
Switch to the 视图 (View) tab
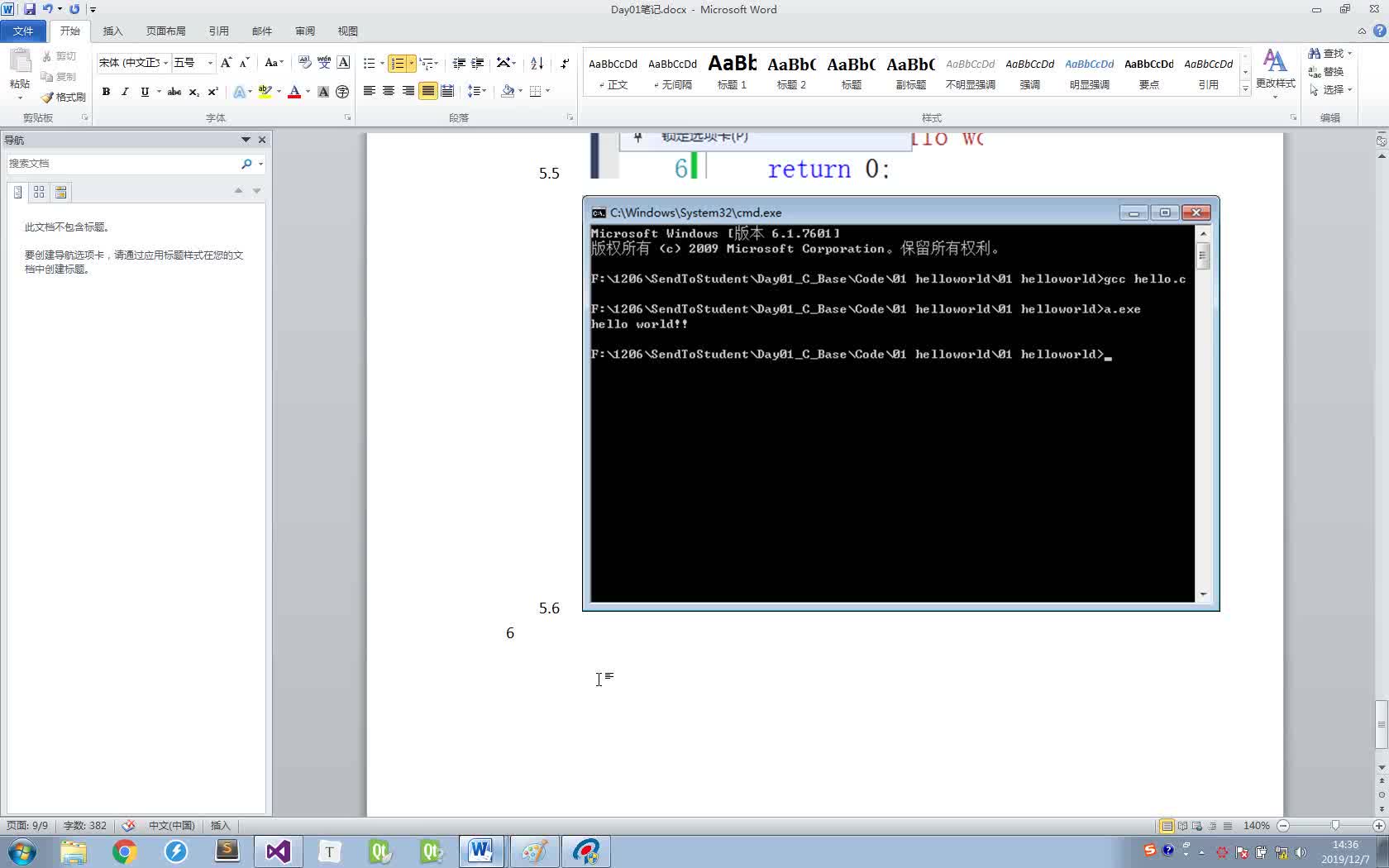click(347, 31)
